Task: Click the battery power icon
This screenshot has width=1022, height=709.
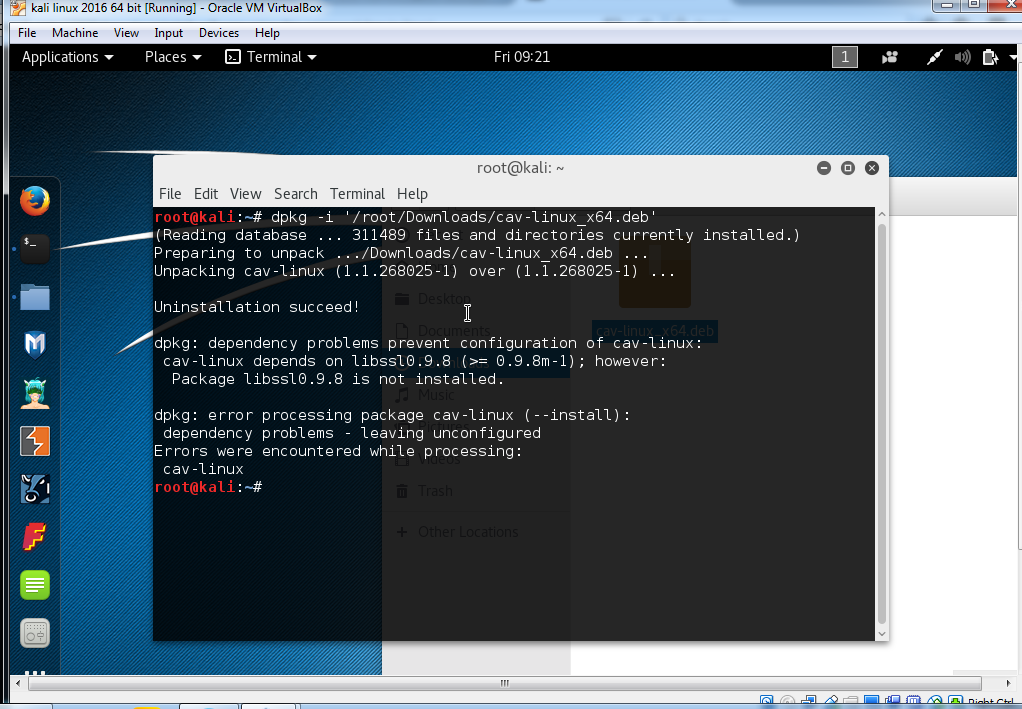Action: pyautogui.click(x=990, y=57)
